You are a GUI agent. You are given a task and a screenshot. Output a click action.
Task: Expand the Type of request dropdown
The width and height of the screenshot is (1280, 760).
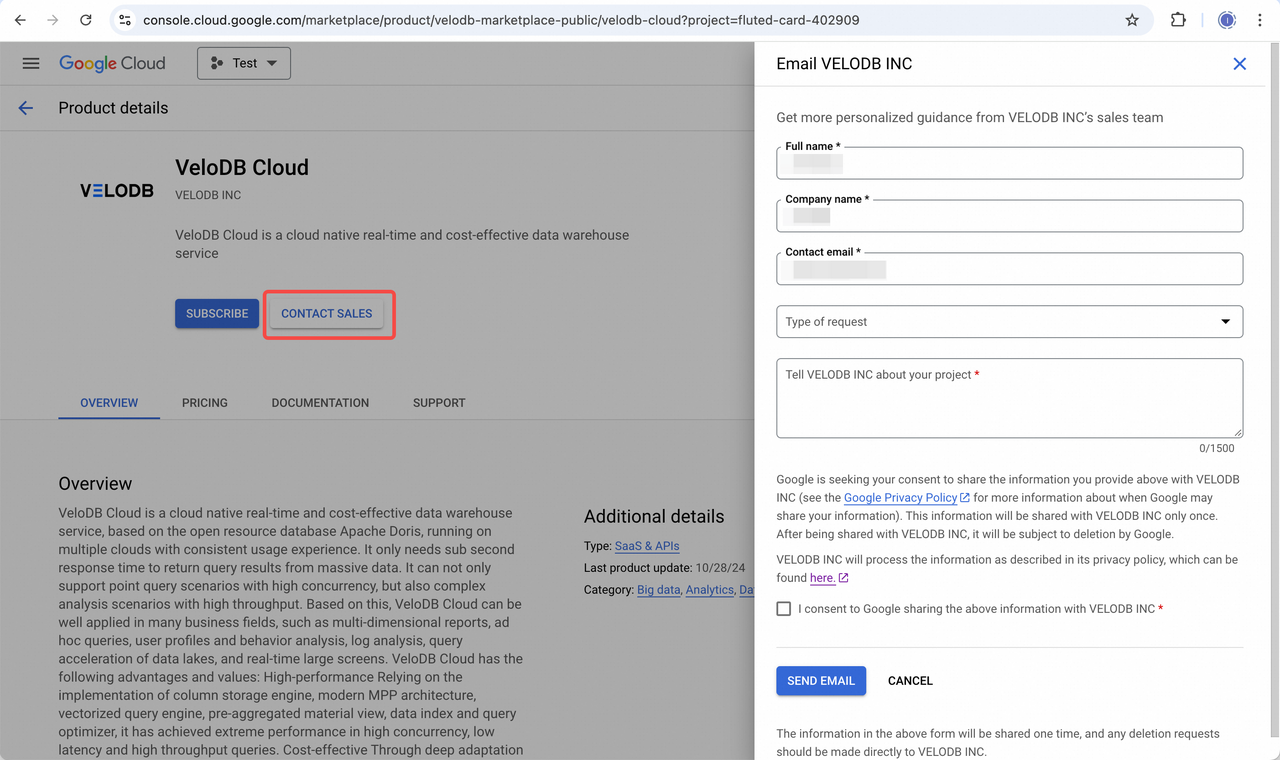(1009, 322)
